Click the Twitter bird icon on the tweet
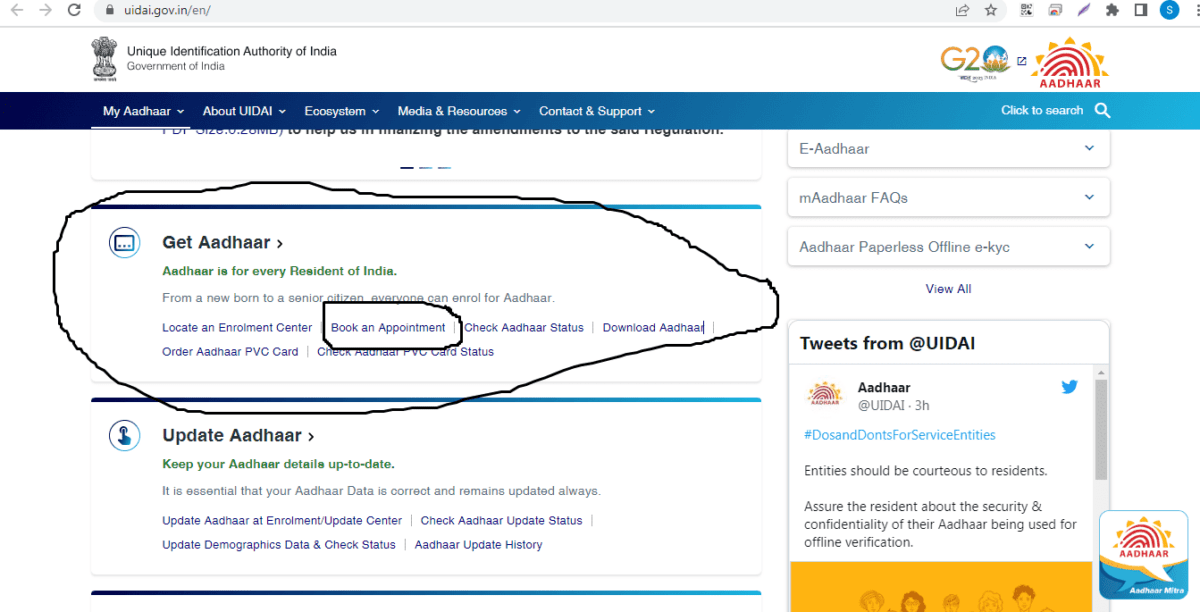 click(1069, 386)
